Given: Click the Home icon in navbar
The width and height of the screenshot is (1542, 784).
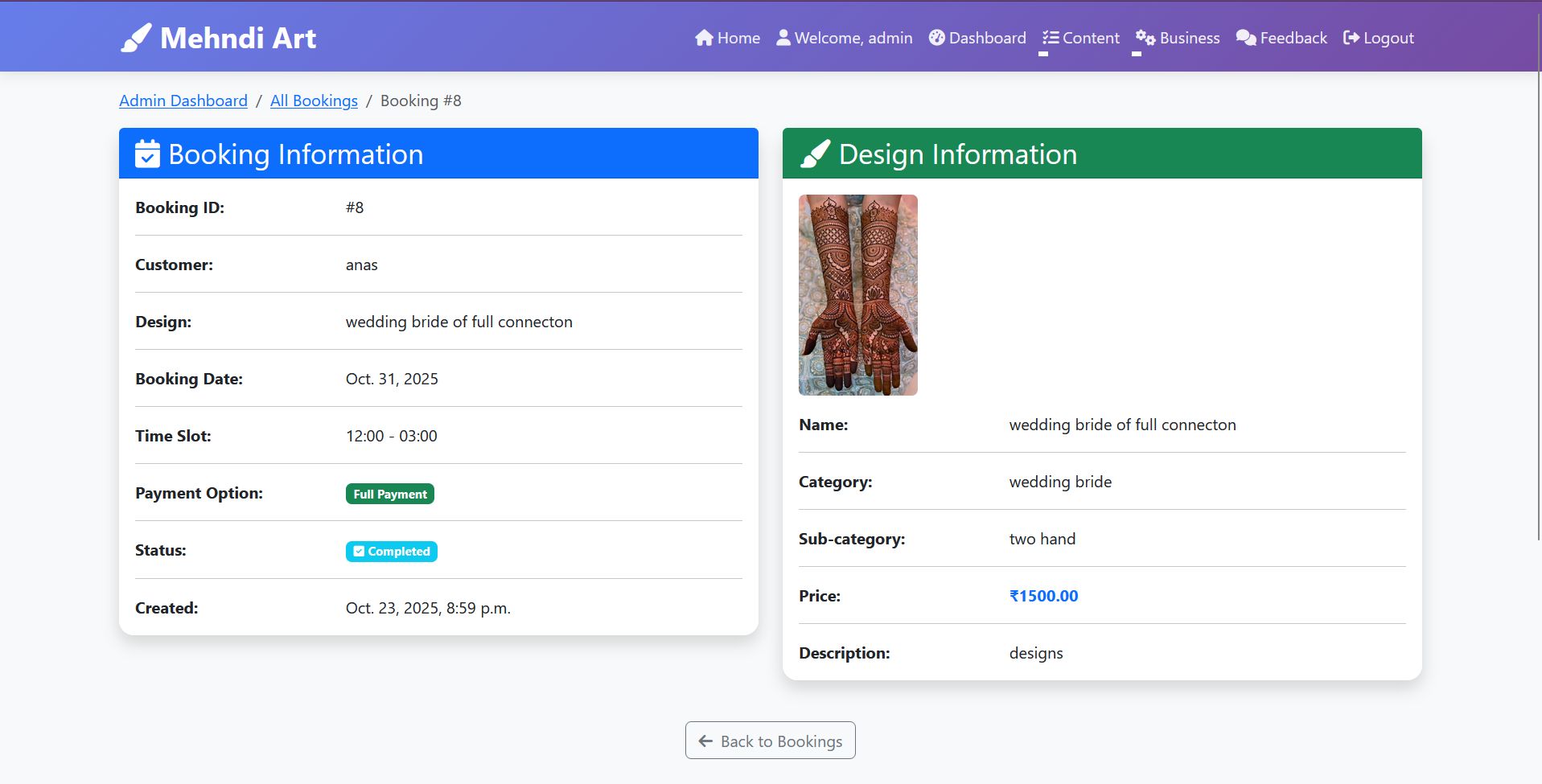Looking at the screenshot, I should tap(703, 37).
